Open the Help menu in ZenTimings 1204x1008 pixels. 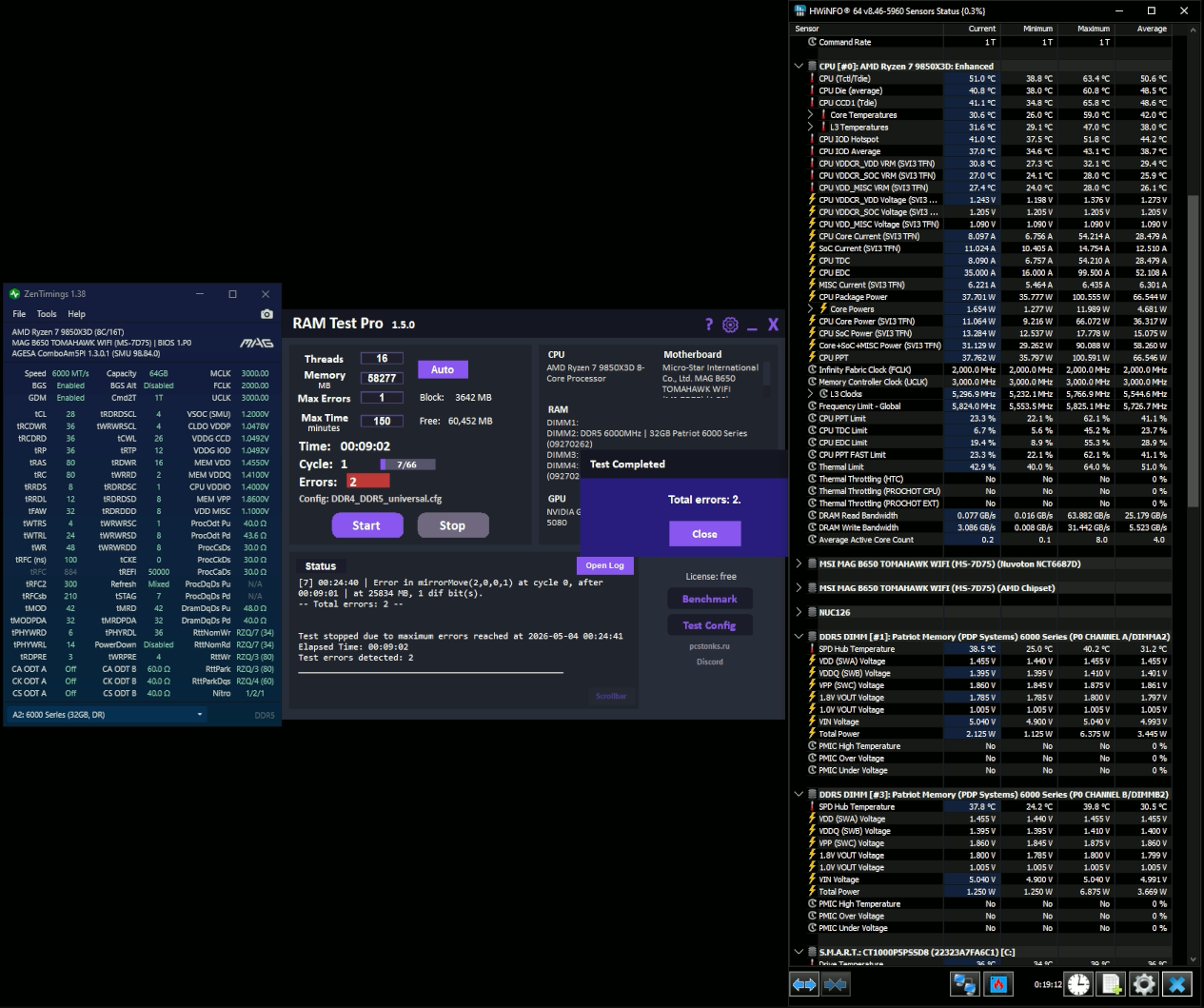point(76,314)
